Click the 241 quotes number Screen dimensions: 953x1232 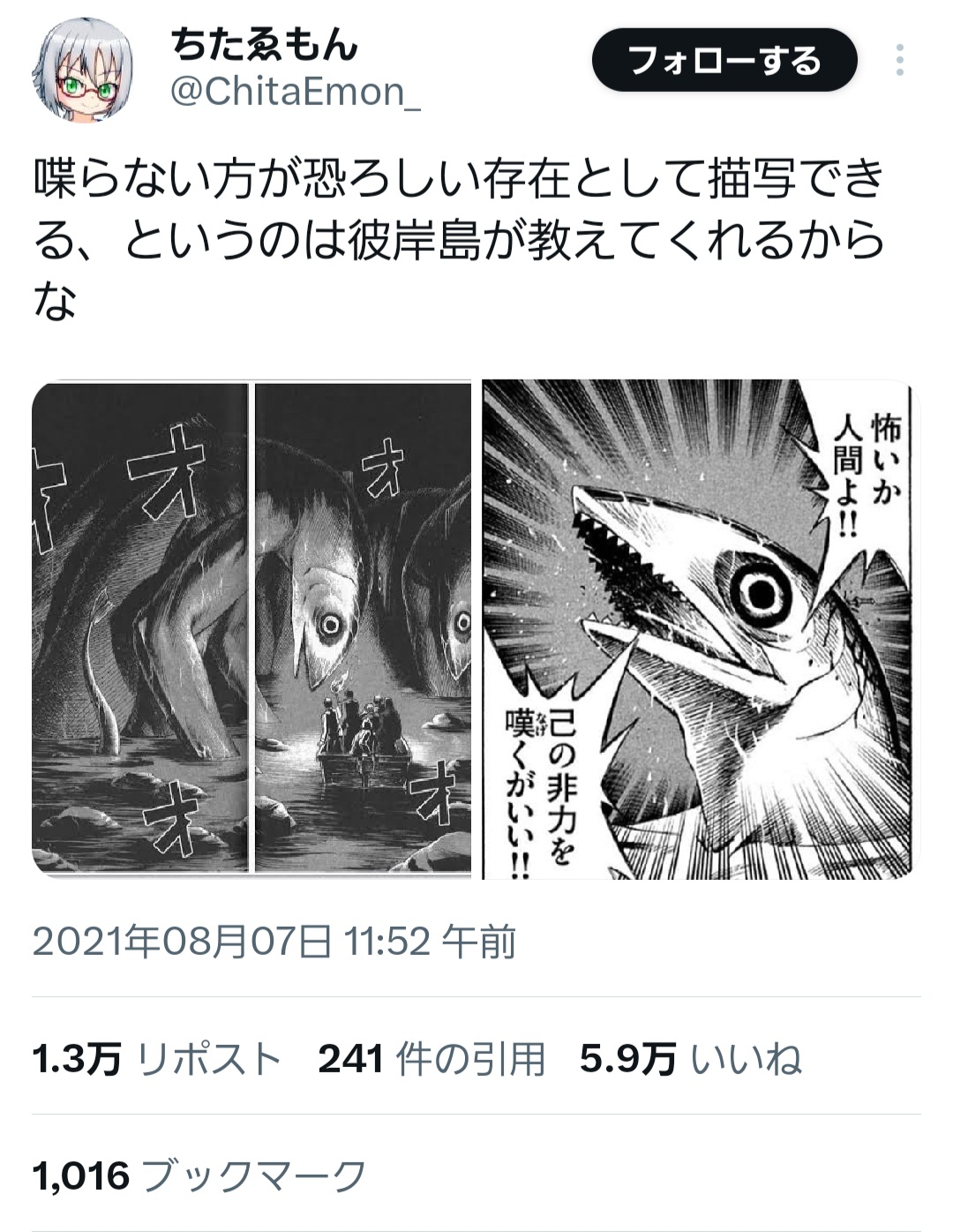tap(350, 1059)
